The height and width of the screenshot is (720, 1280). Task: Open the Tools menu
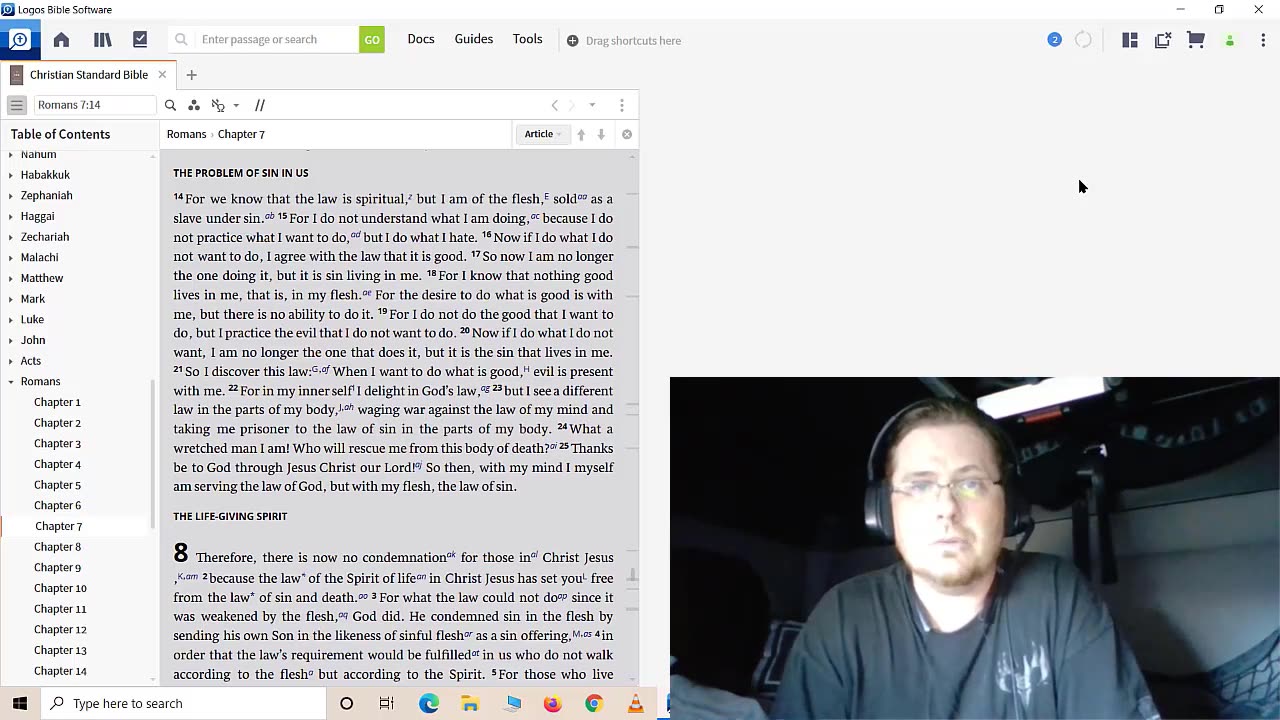[x=528, y=39]
